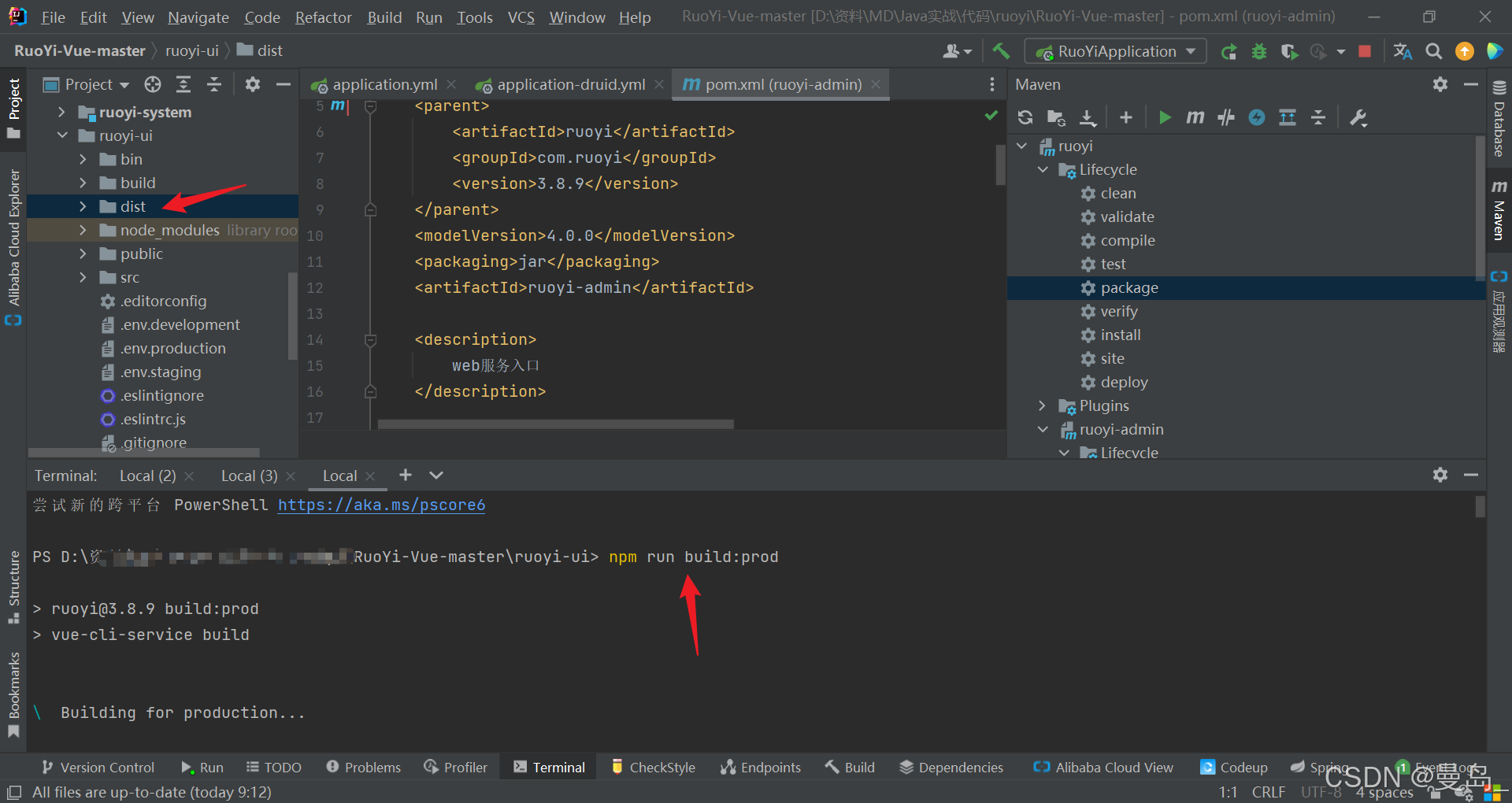This screenshot has width=1512, height=803.
Task: Change CRLF line separator in status bar
Action: click(1268, 792)
